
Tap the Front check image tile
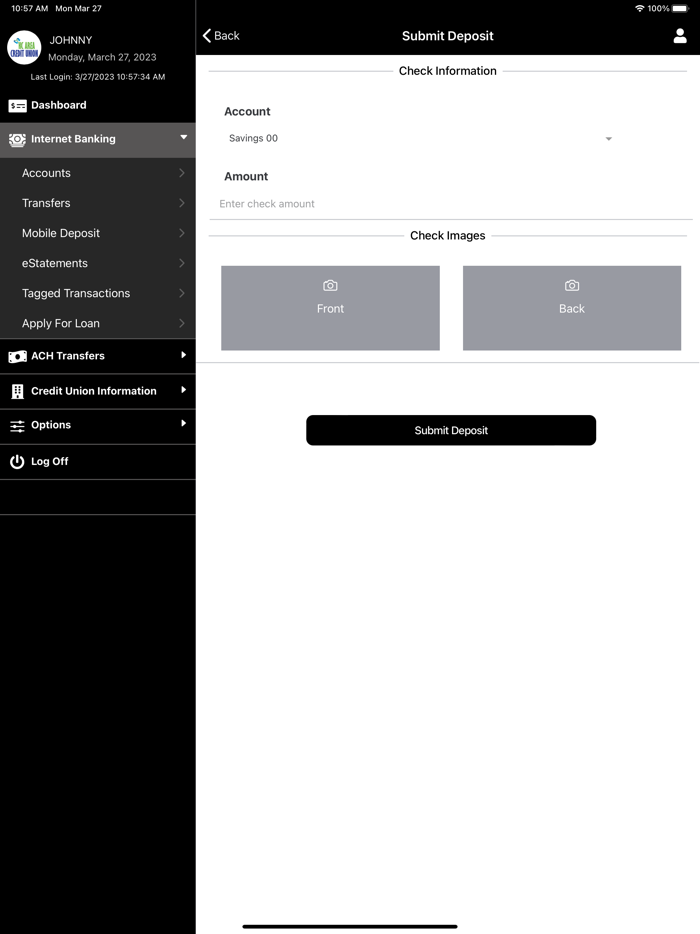(x=330, y=308)
